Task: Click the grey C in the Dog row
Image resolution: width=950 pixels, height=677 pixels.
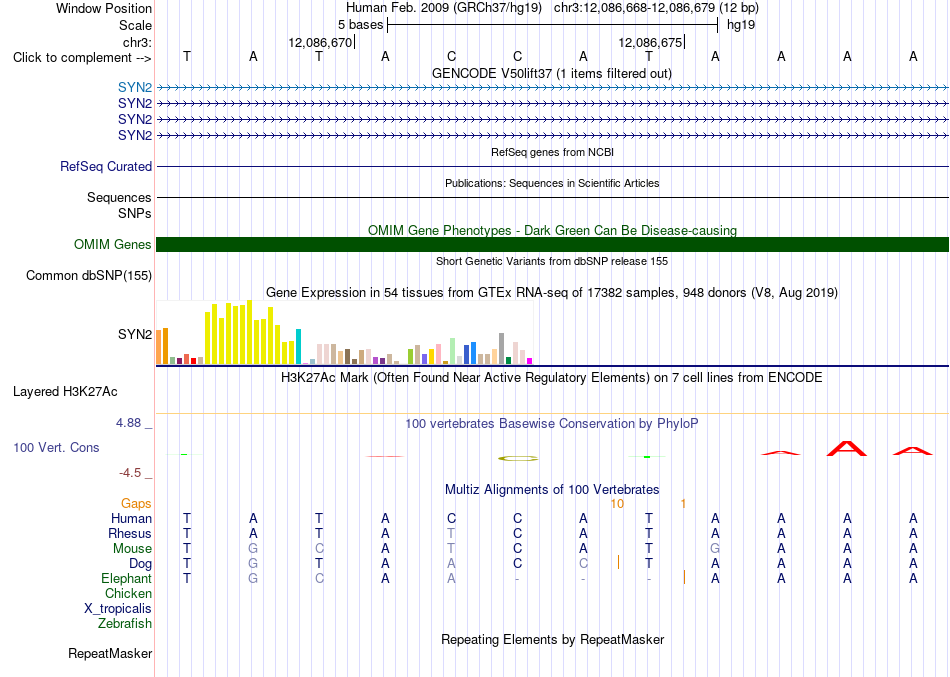Action: [x=583, y=564]
